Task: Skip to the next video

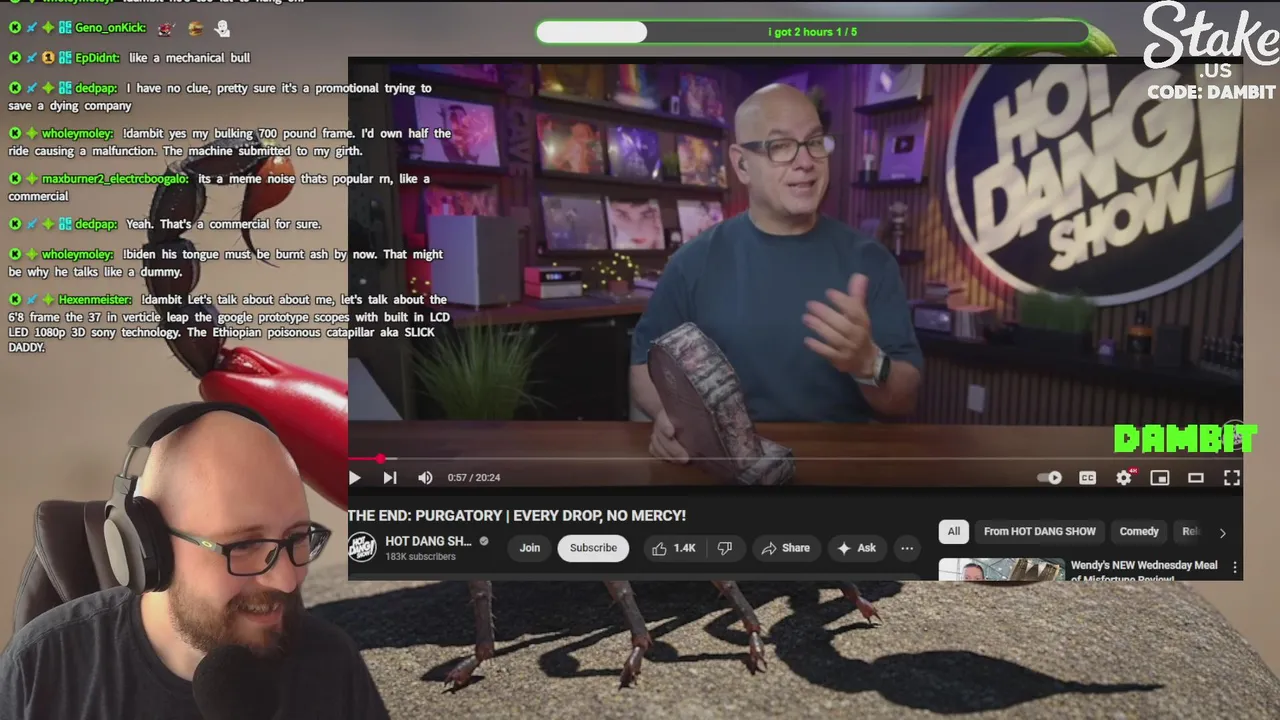Action: [x=390, y=478]
